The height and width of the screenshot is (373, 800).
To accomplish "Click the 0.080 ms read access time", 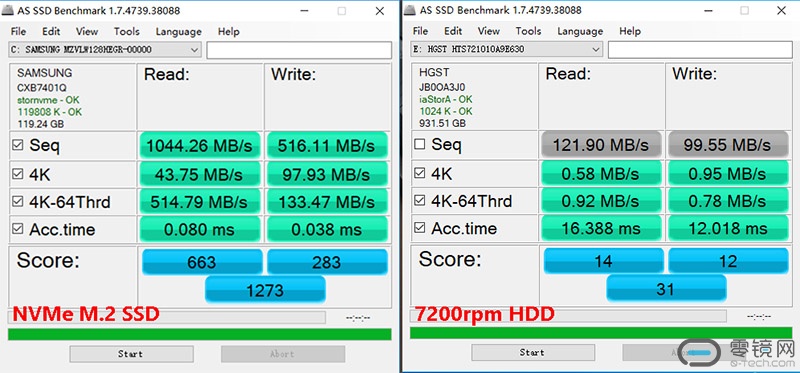I will click(199, 230).
